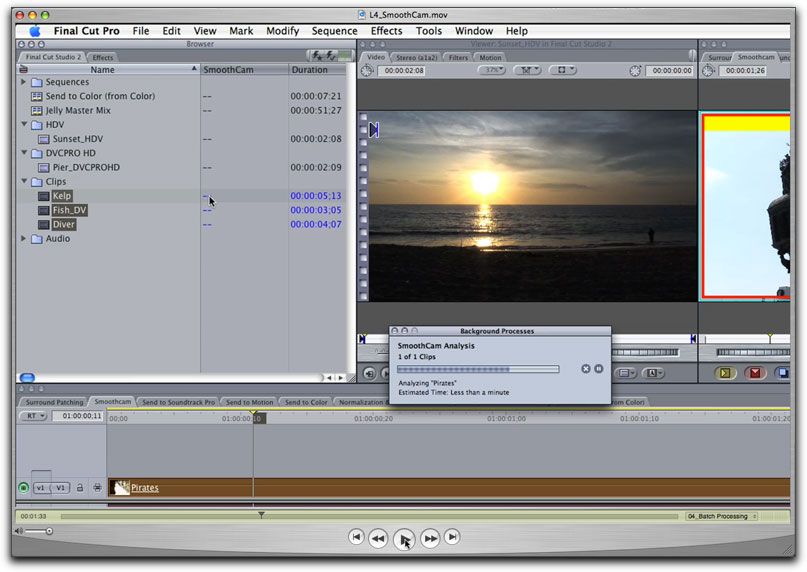Click the V1 auto select toggle icon
807x572 pixels.
click(97, 488)
